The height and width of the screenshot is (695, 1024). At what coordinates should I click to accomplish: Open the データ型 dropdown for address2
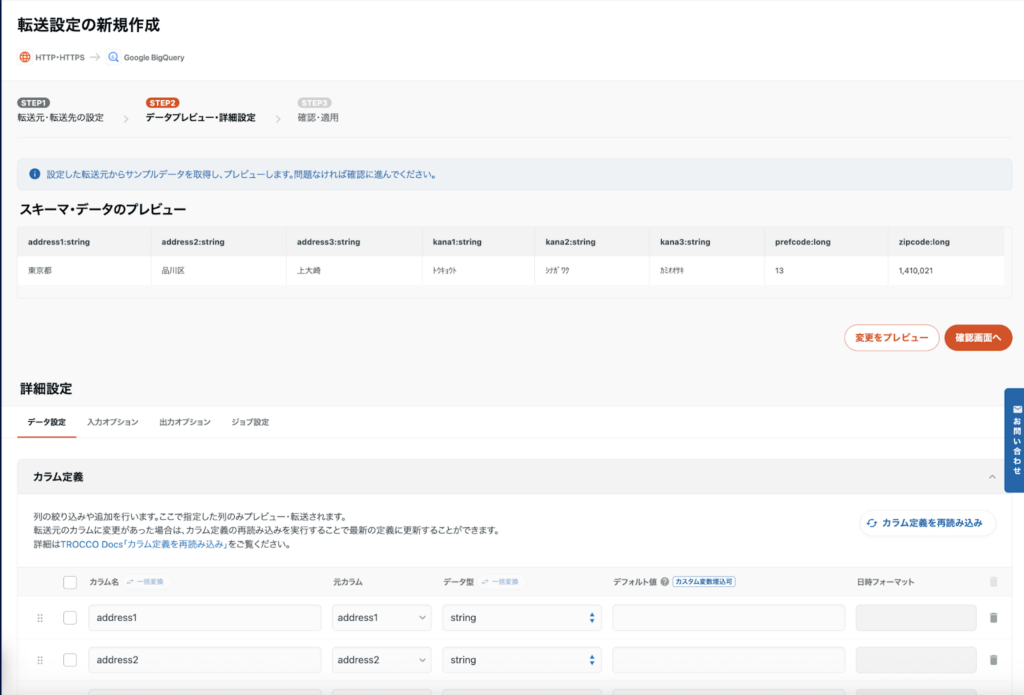tap(521, 660)
